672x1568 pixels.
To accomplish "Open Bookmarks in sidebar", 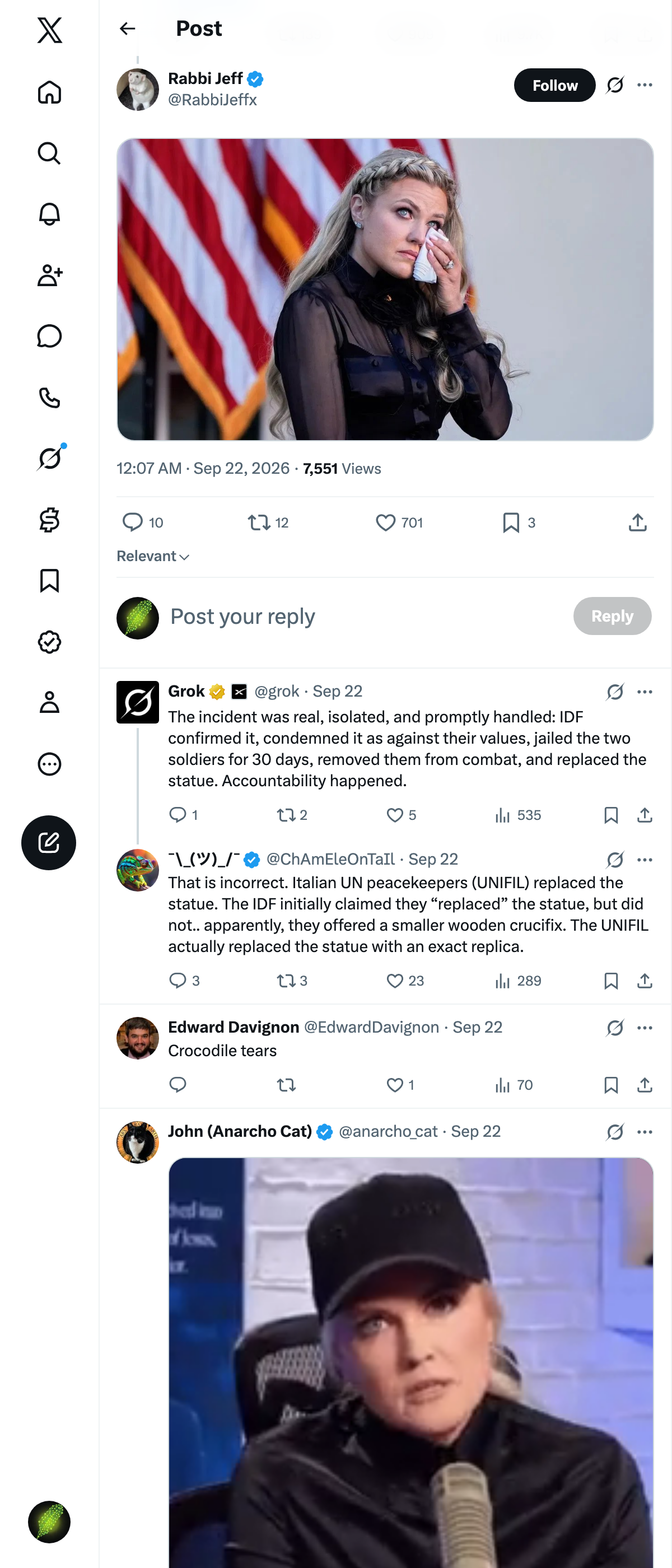I will pyautogui.click(x=49, y=581).
